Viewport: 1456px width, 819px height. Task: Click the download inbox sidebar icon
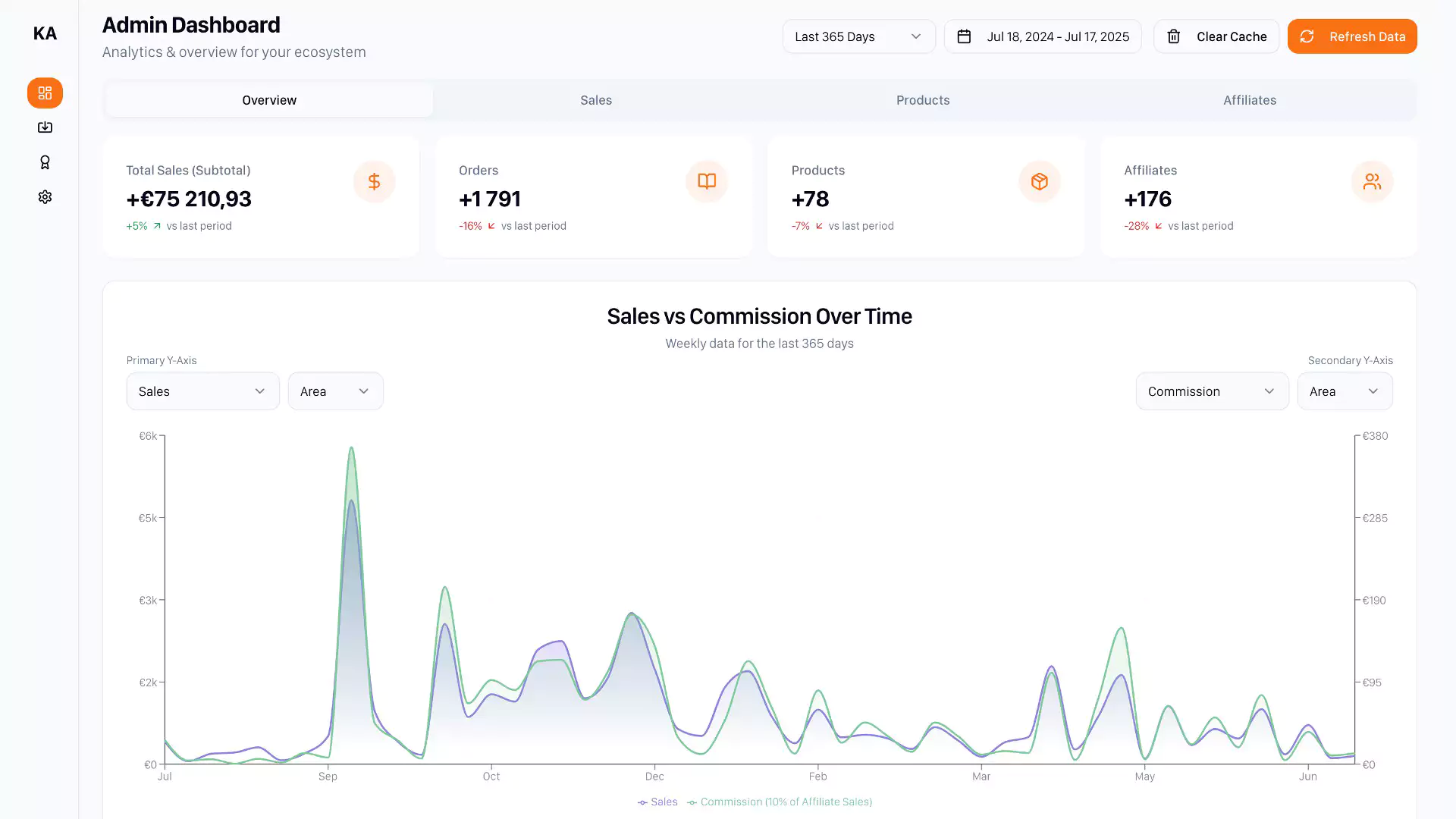click(x=45, y=127)
